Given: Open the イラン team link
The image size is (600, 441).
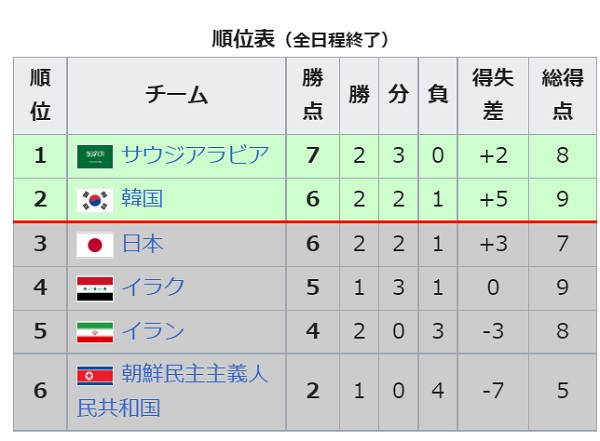Looking at the screenshot, I should click(x=153, y=331).
